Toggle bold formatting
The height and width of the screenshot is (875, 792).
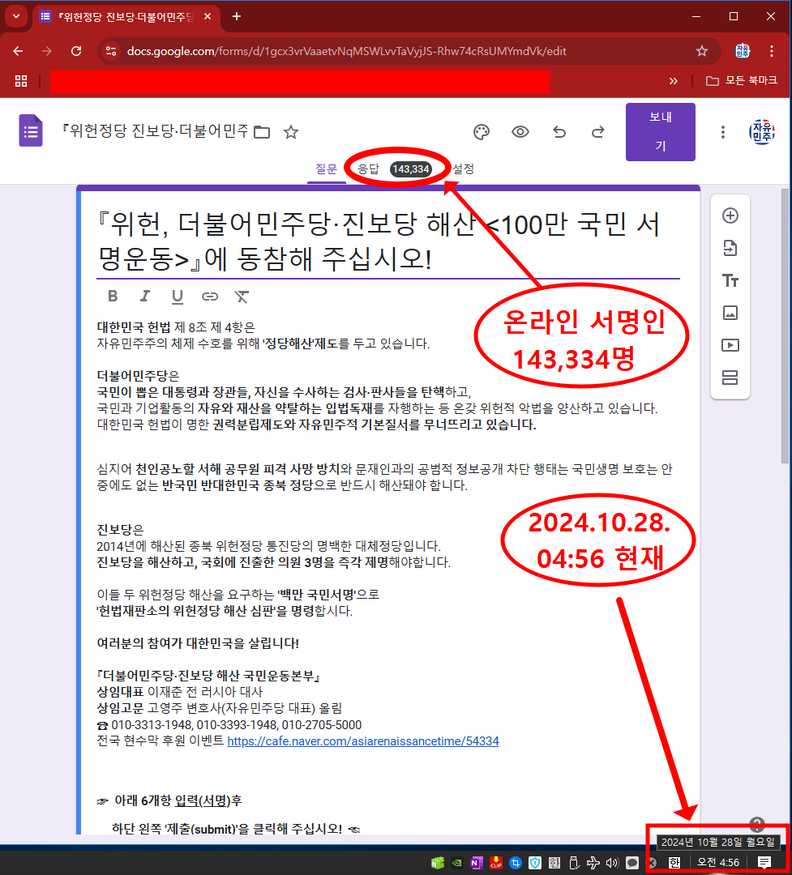click(112, 296)
